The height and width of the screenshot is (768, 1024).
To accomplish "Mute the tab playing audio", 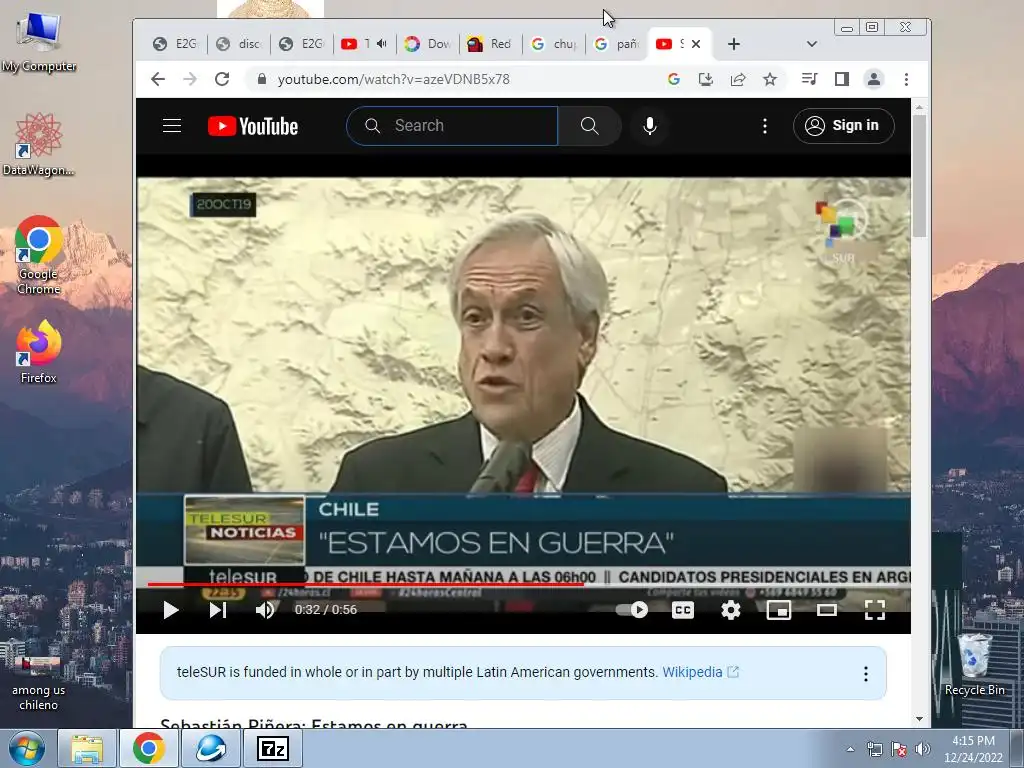I will click(x=382, y=44).
